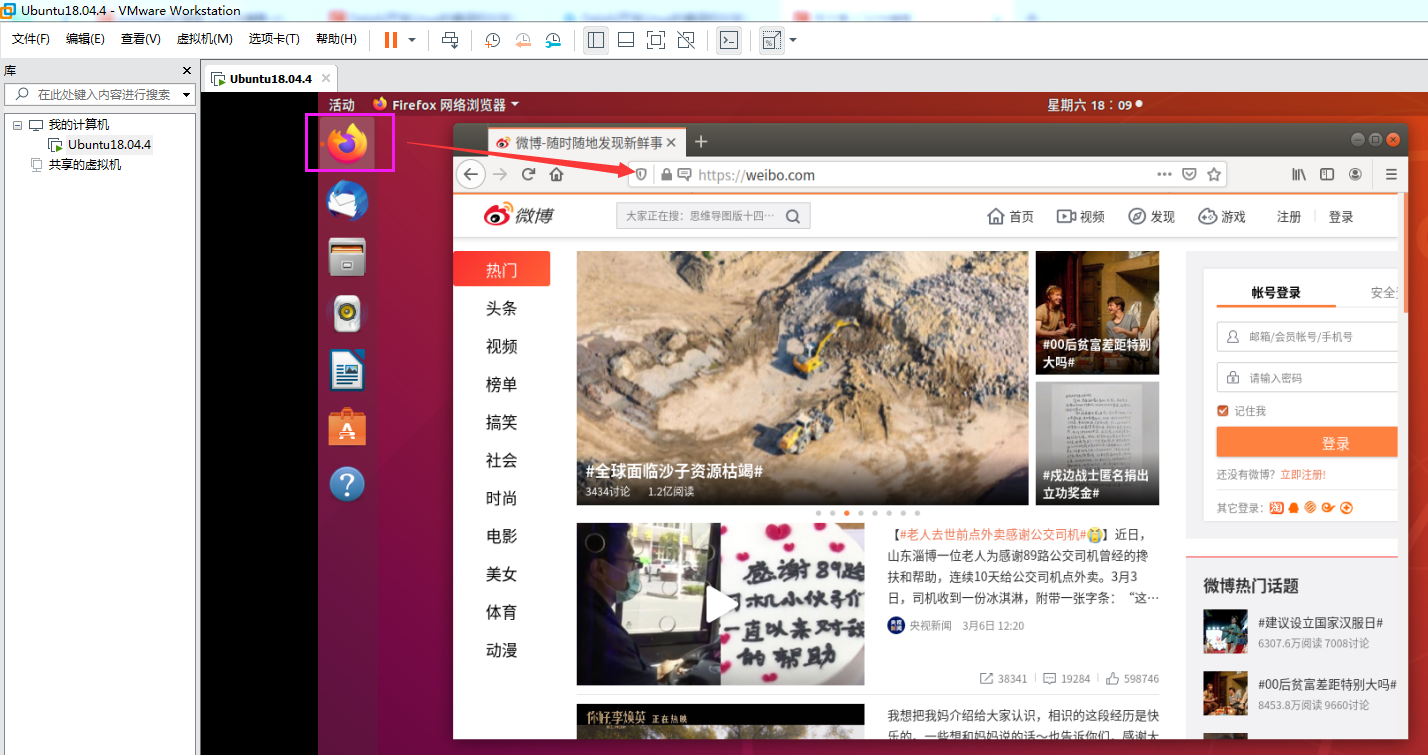Image resolution: width=1428 pixels, height=755 pixels.
Task: Click the tracking protection shield icon
Action: [x=641, y=174]
